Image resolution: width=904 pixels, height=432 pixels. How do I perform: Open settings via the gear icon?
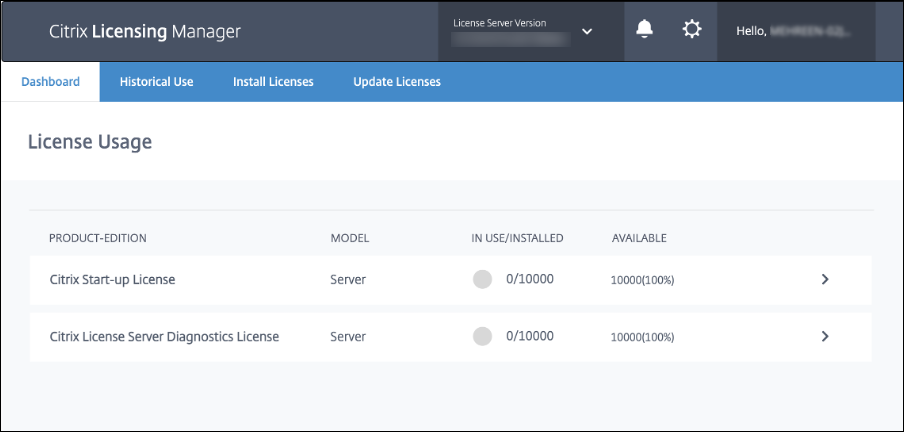692,30
